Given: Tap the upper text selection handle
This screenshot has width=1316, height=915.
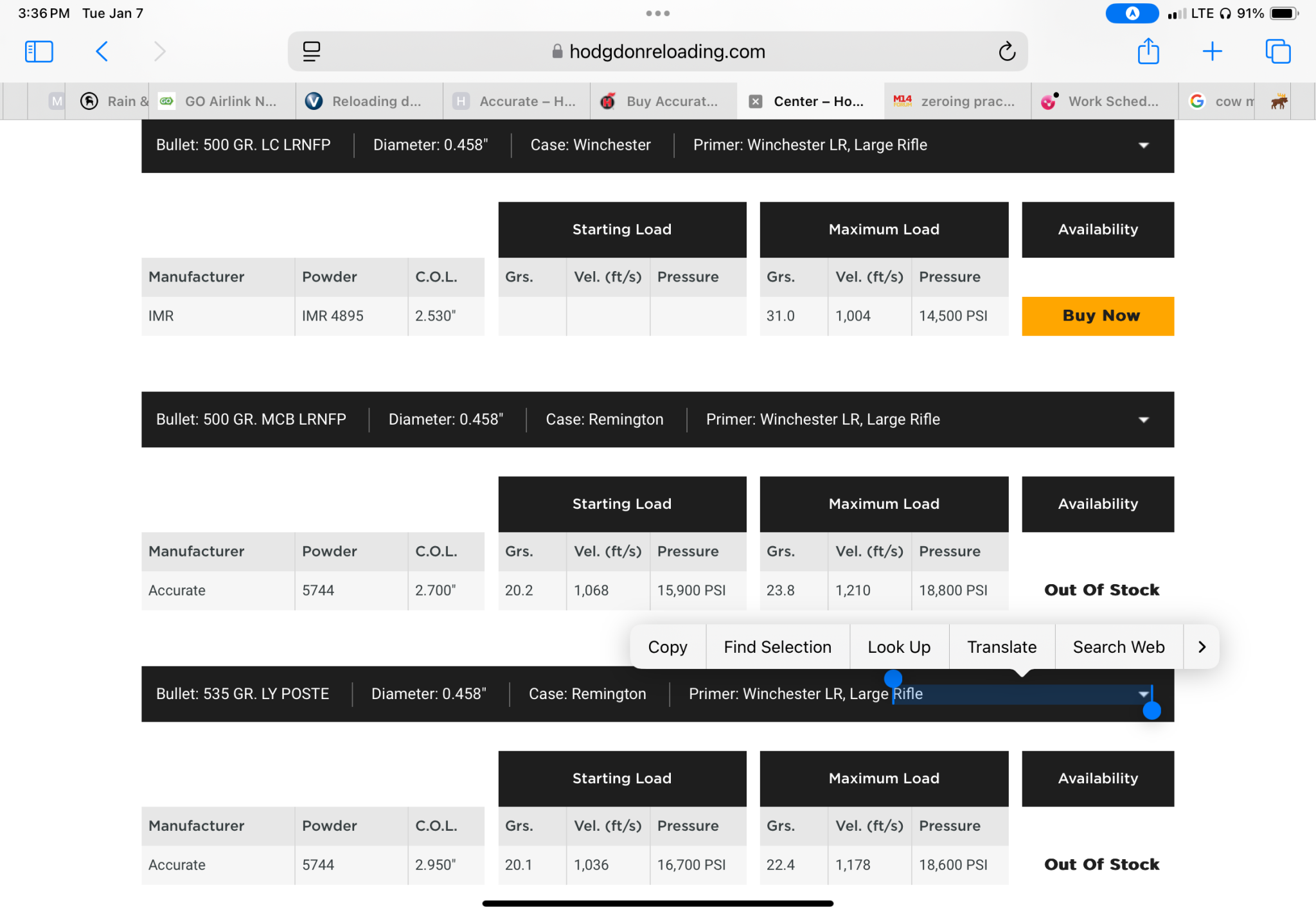Looking at the screenshot, I should coord(893,679).
